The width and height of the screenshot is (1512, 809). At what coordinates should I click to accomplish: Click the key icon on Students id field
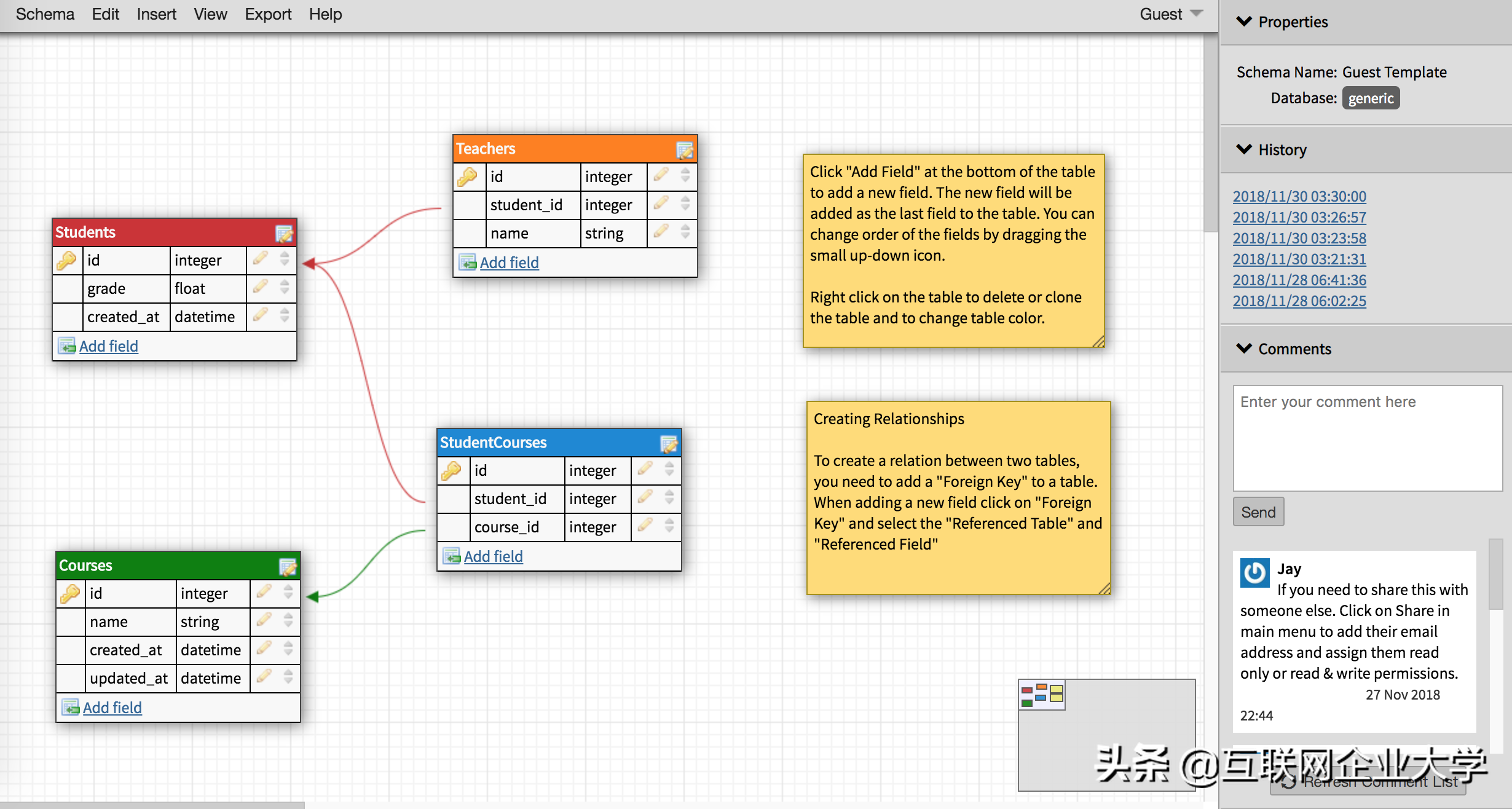click(x=66, y=261)
